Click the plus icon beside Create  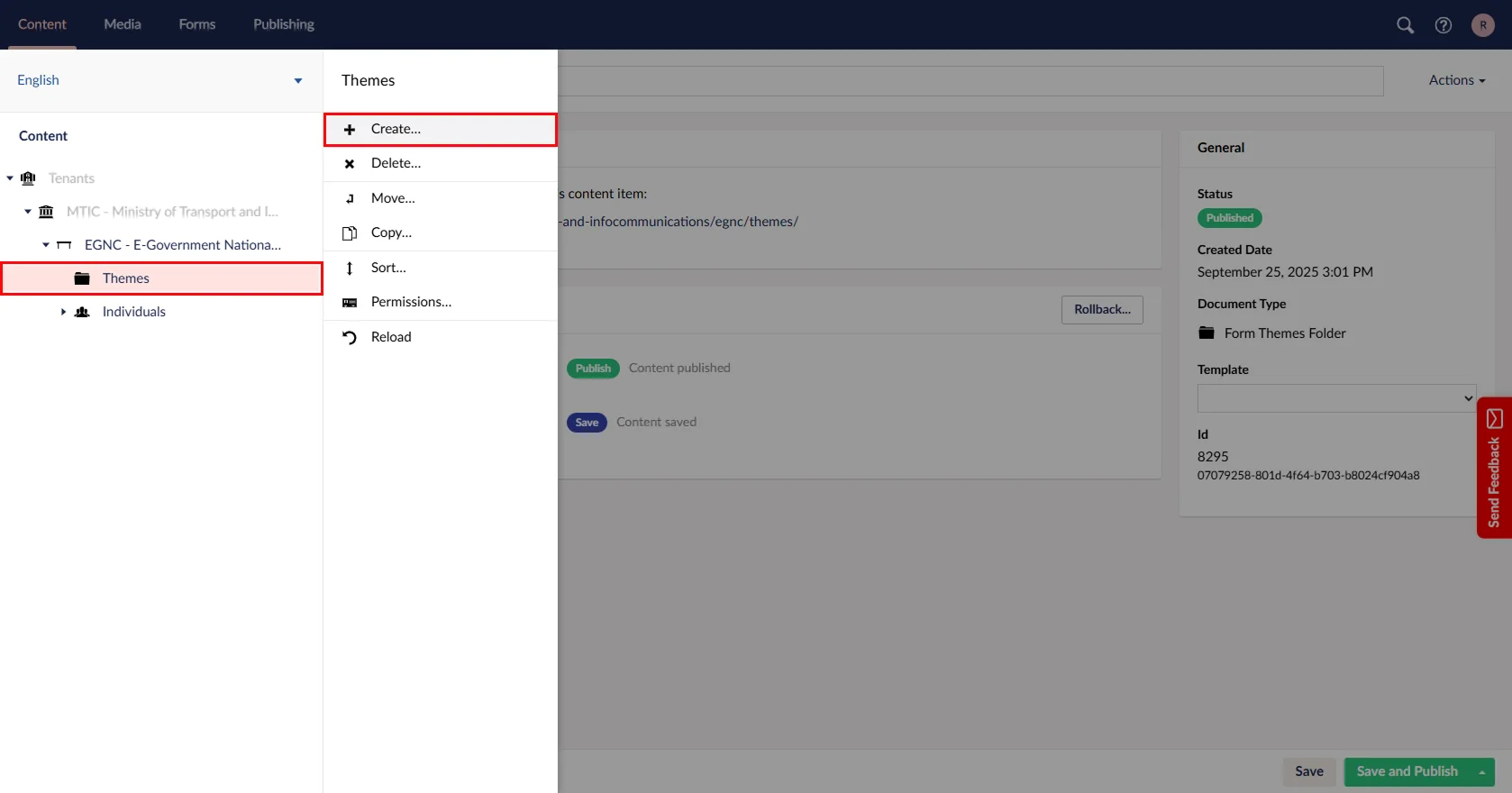(x=350, y=130)
